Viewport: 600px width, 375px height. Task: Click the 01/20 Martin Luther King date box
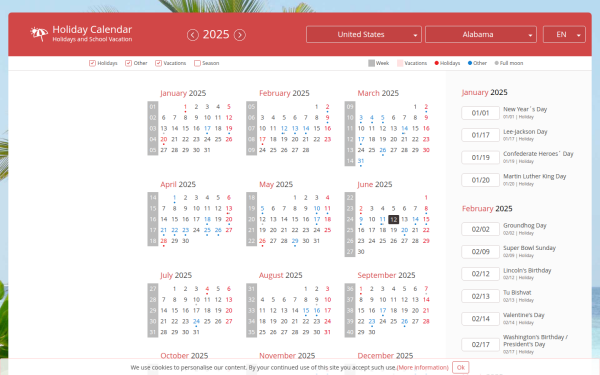coord(480,180)
